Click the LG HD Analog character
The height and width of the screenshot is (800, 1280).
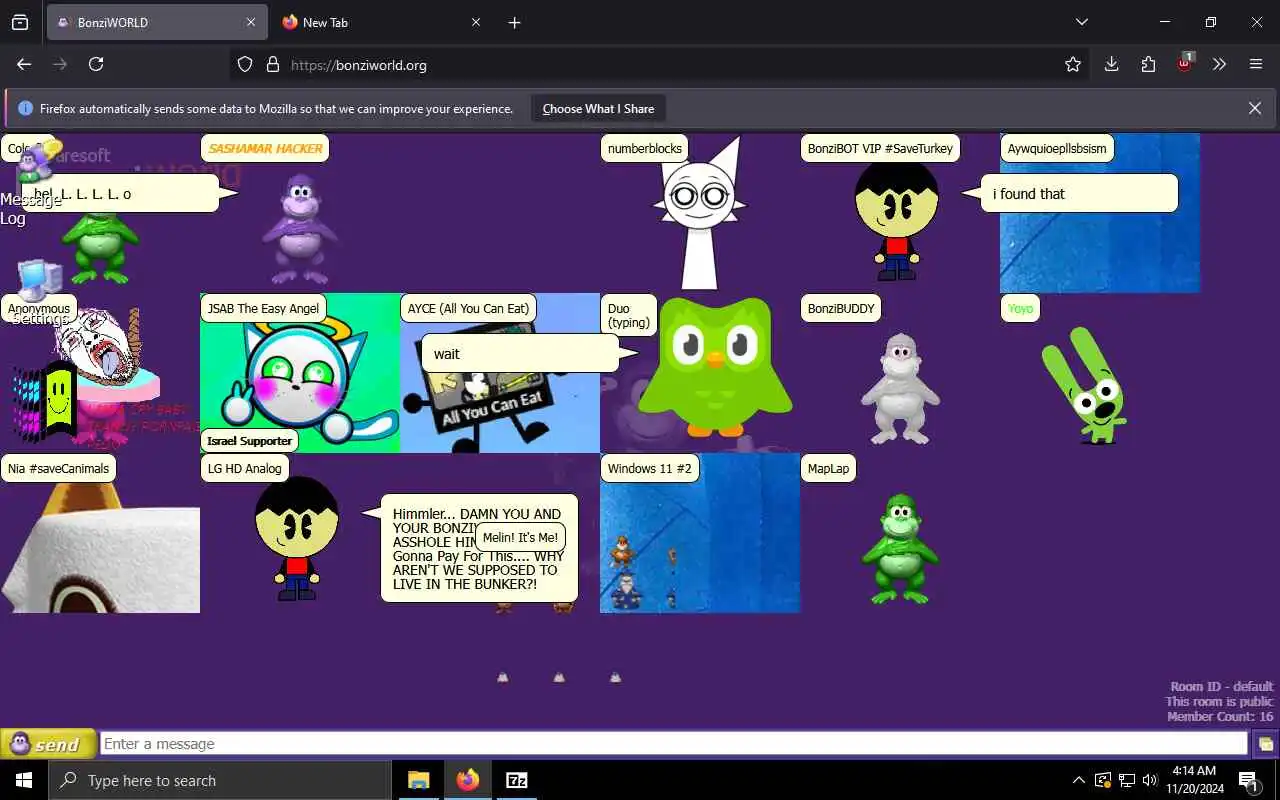pos(297,538)
